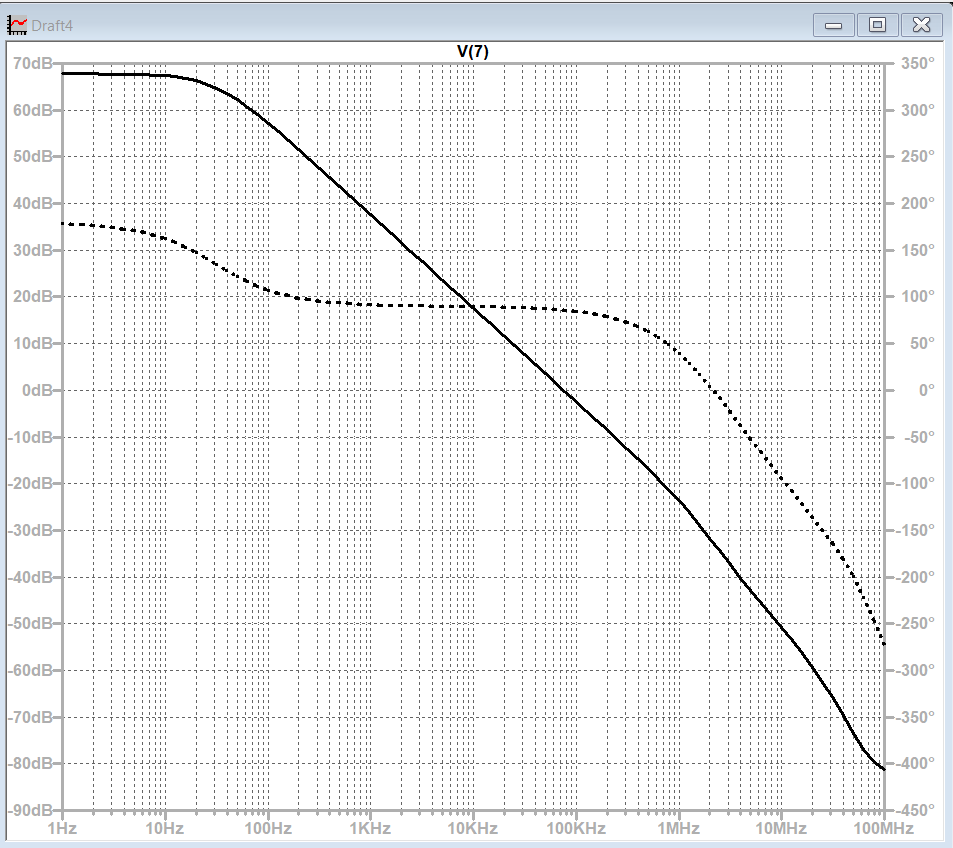
Task: Click the minimize window button
Action: click(x=833, y=24)
